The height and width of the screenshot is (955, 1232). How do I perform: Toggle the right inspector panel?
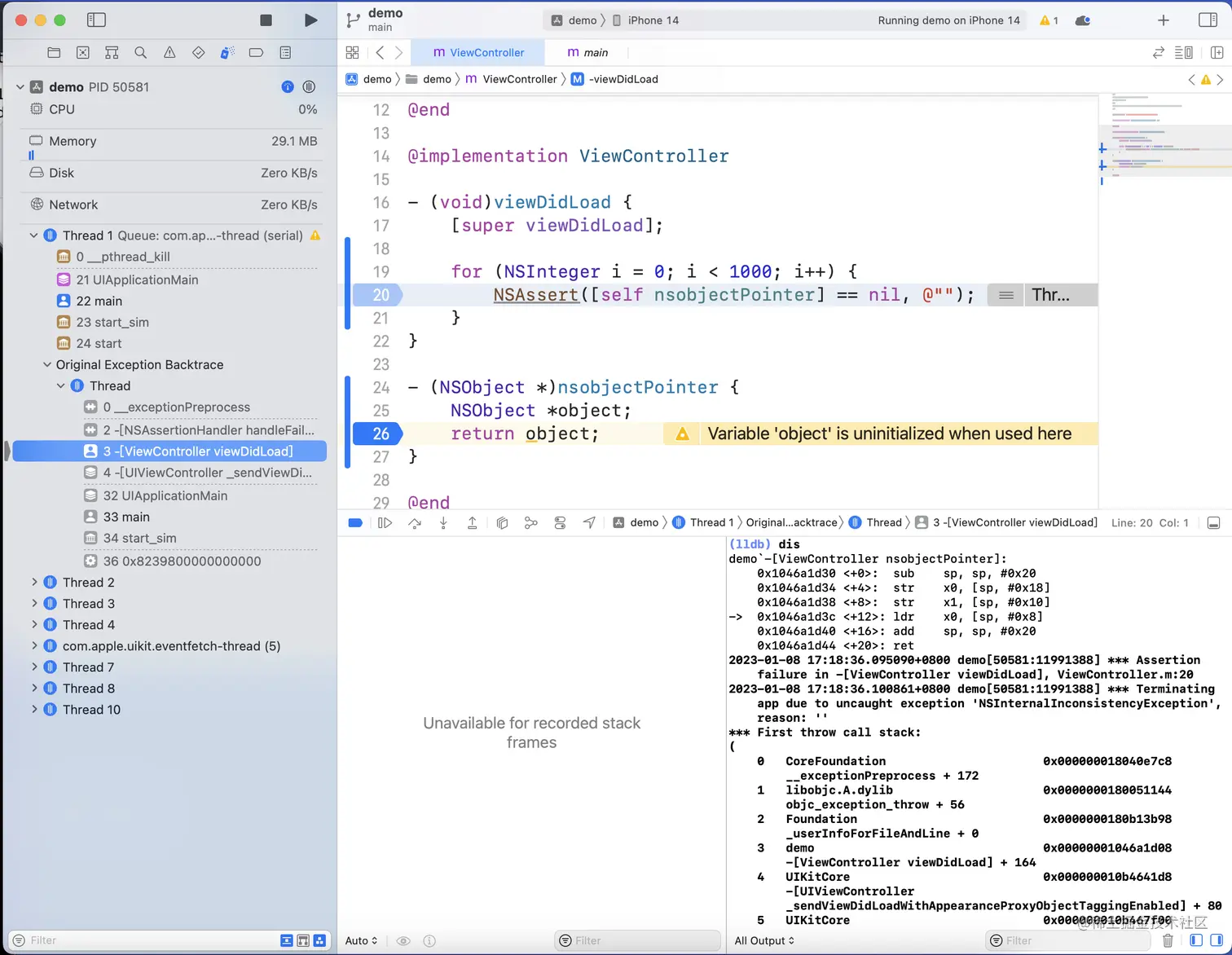1208,20
